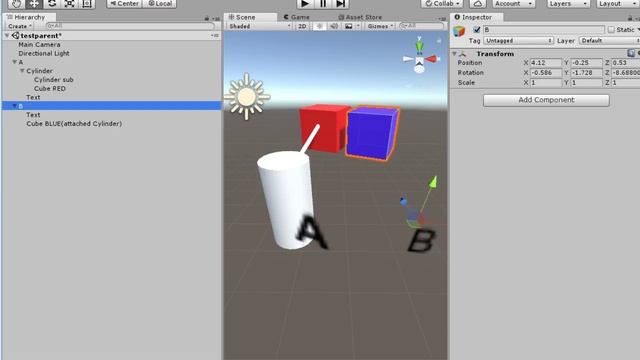Toggle scene lighting sun icon

coord(320,26)
